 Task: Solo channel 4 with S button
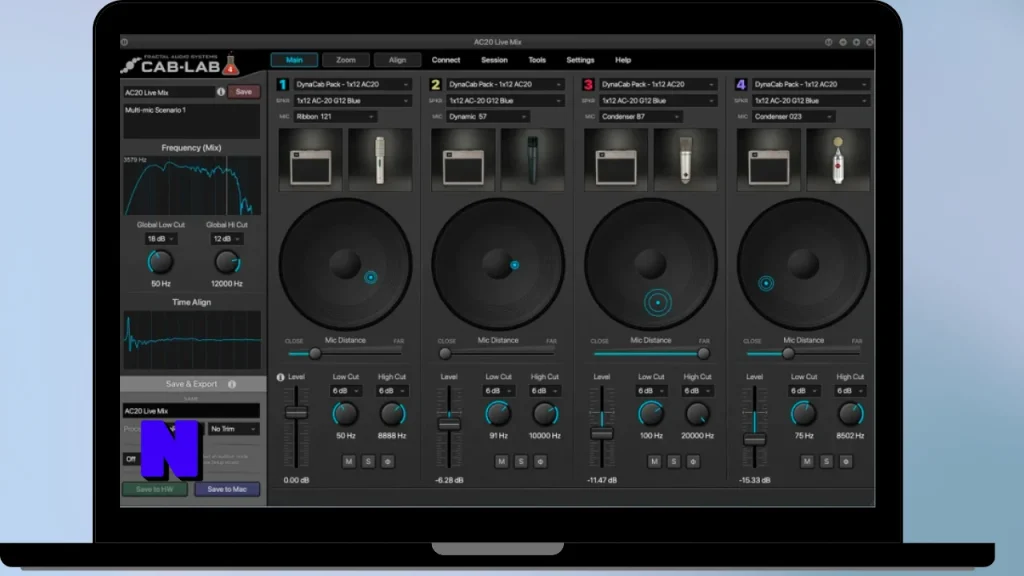(x=827, y=461)
